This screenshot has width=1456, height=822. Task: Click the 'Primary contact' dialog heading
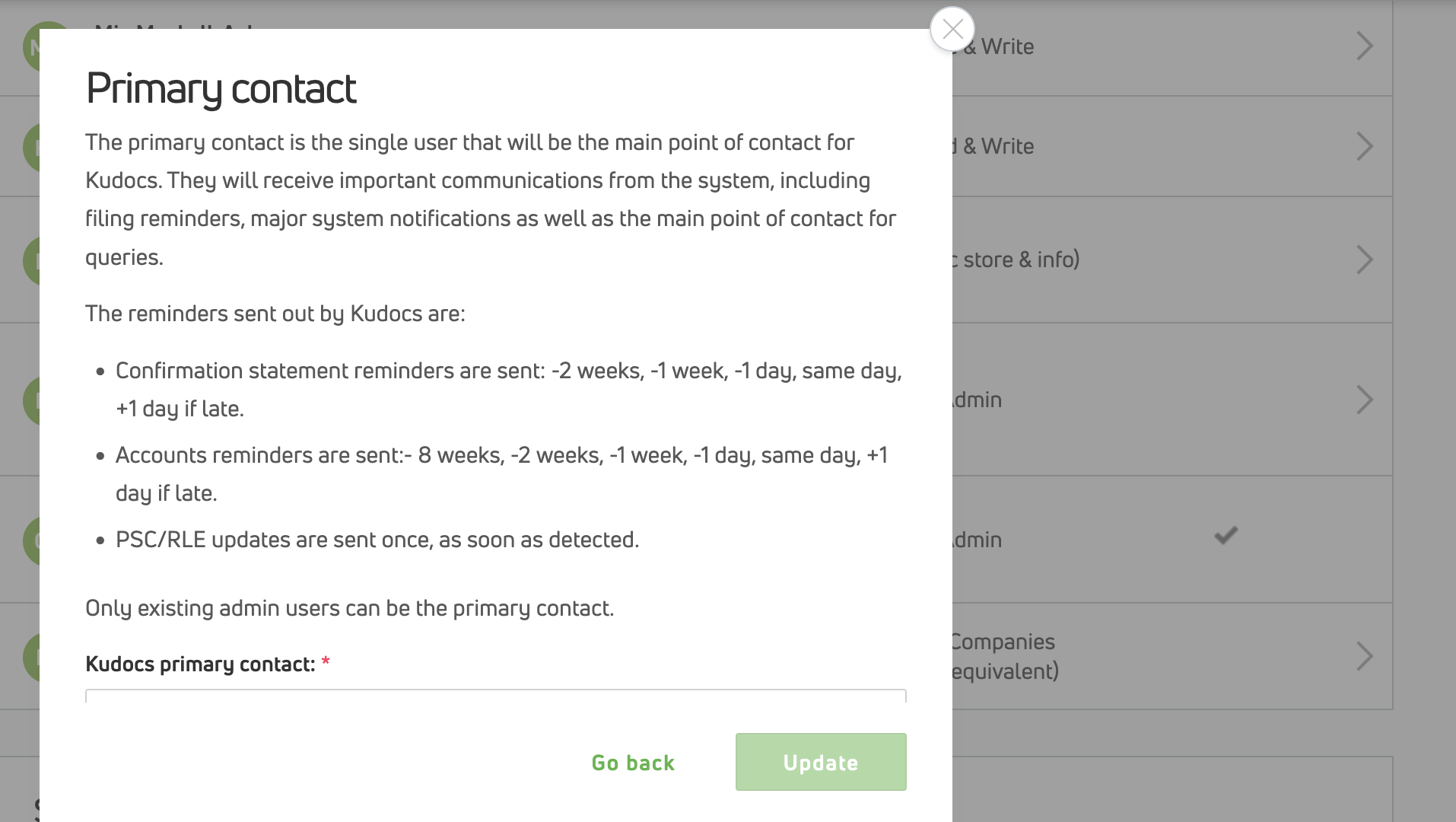(221, 88)
